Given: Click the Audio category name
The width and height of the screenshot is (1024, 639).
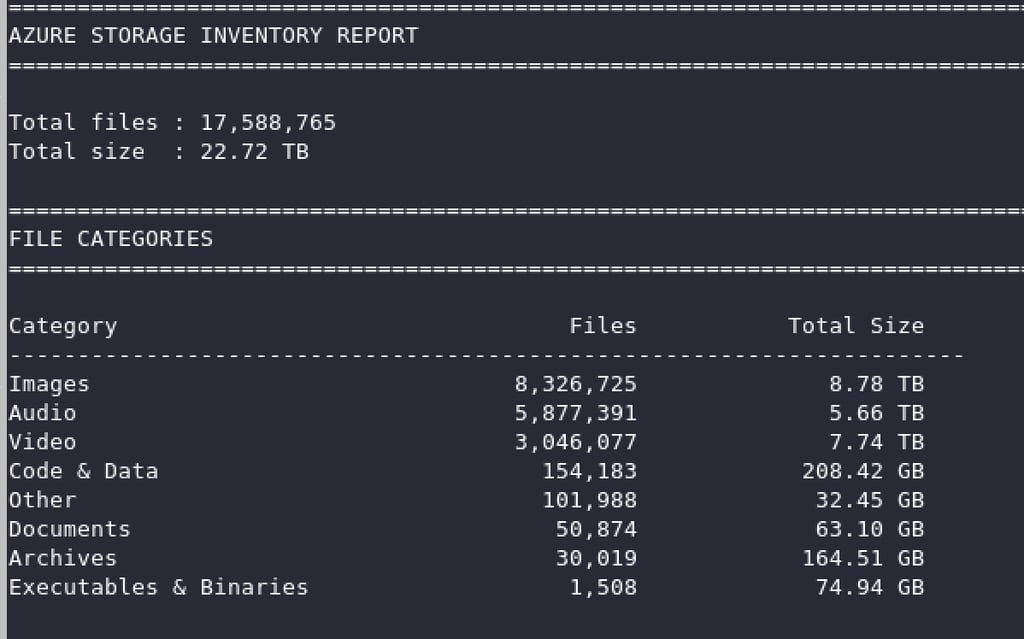Looking at the screenshot, I should [42, 413].
